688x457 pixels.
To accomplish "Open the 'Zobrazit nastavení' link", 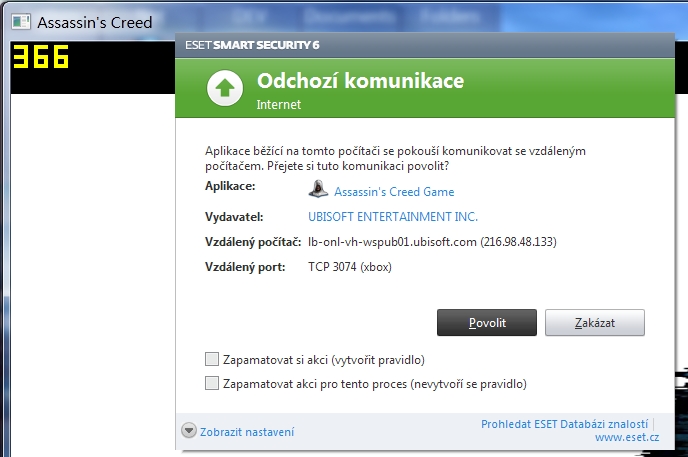I will (247, 432).
